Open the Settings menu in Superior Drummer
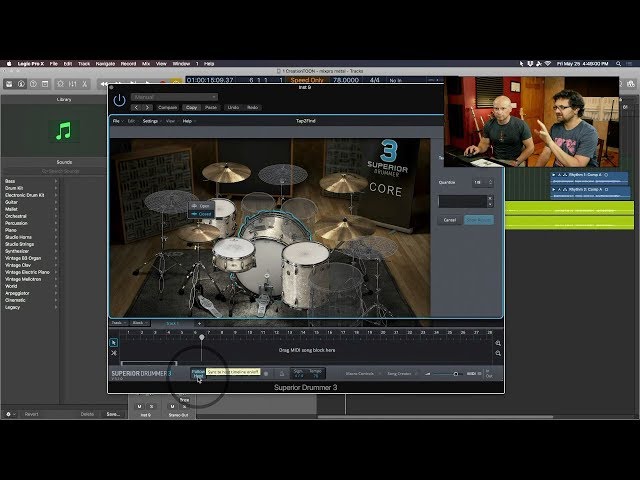The width and height of the screenshot is (640, 480). 149,120
